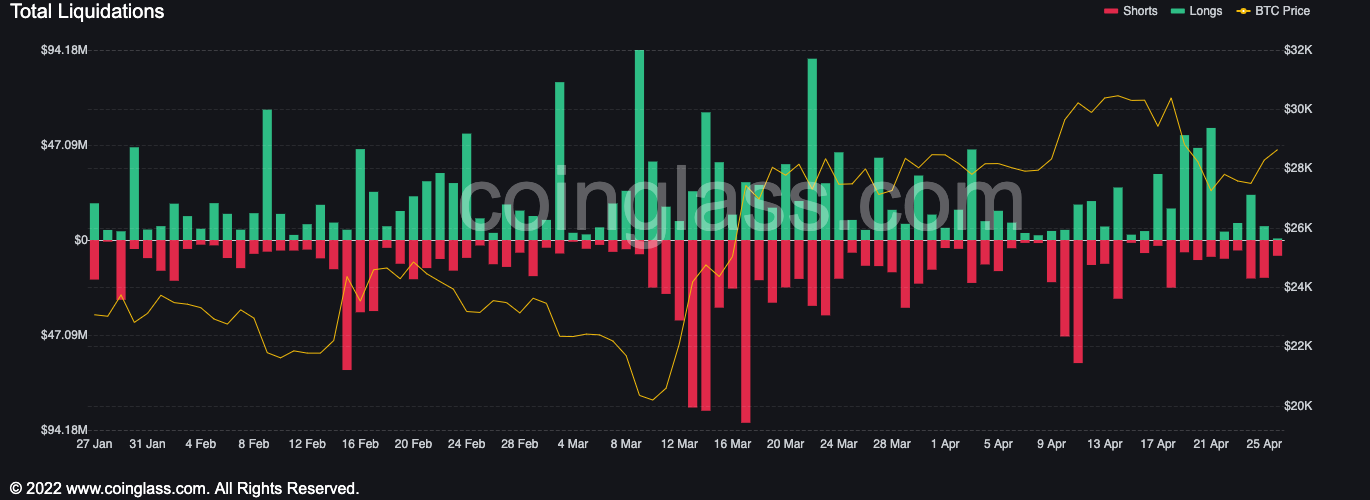The height and width of the screenshot is (500, 1370).
Task: Click the tall green Longs bar near 8 Feb
Action: (267, 175)
